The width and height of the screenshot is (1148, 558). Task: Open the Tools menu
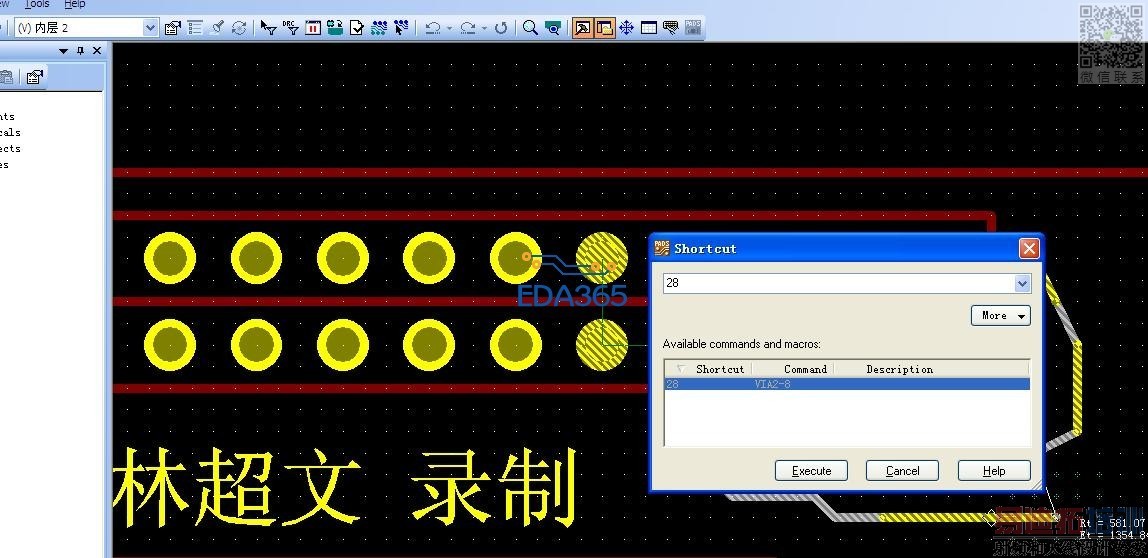tap(37, 4)
